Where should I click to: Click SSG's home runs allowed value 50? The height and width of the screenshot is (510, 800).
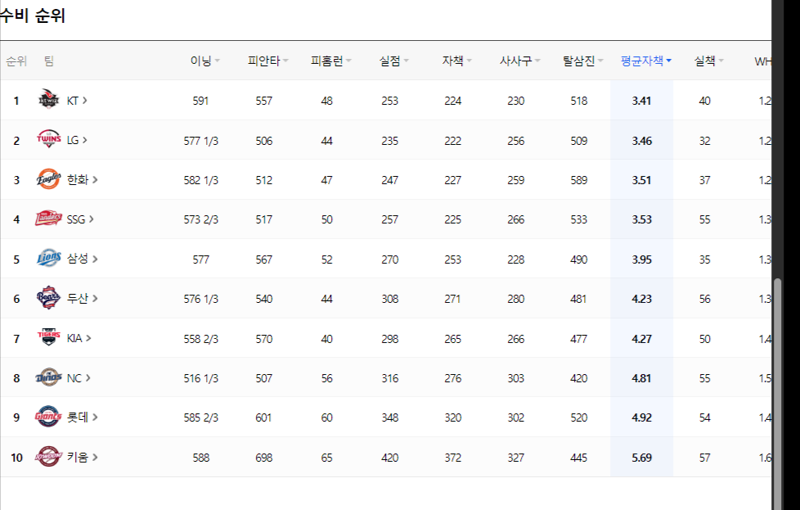pos(327,220)
